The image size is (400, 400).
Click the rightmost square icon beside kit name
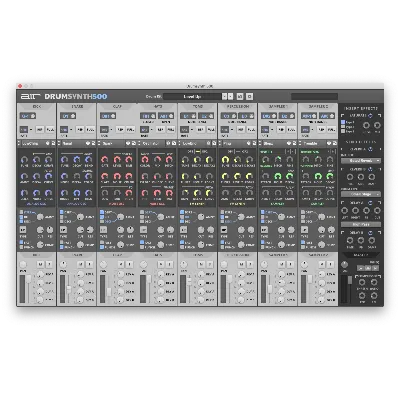click(x=249, y=97)
